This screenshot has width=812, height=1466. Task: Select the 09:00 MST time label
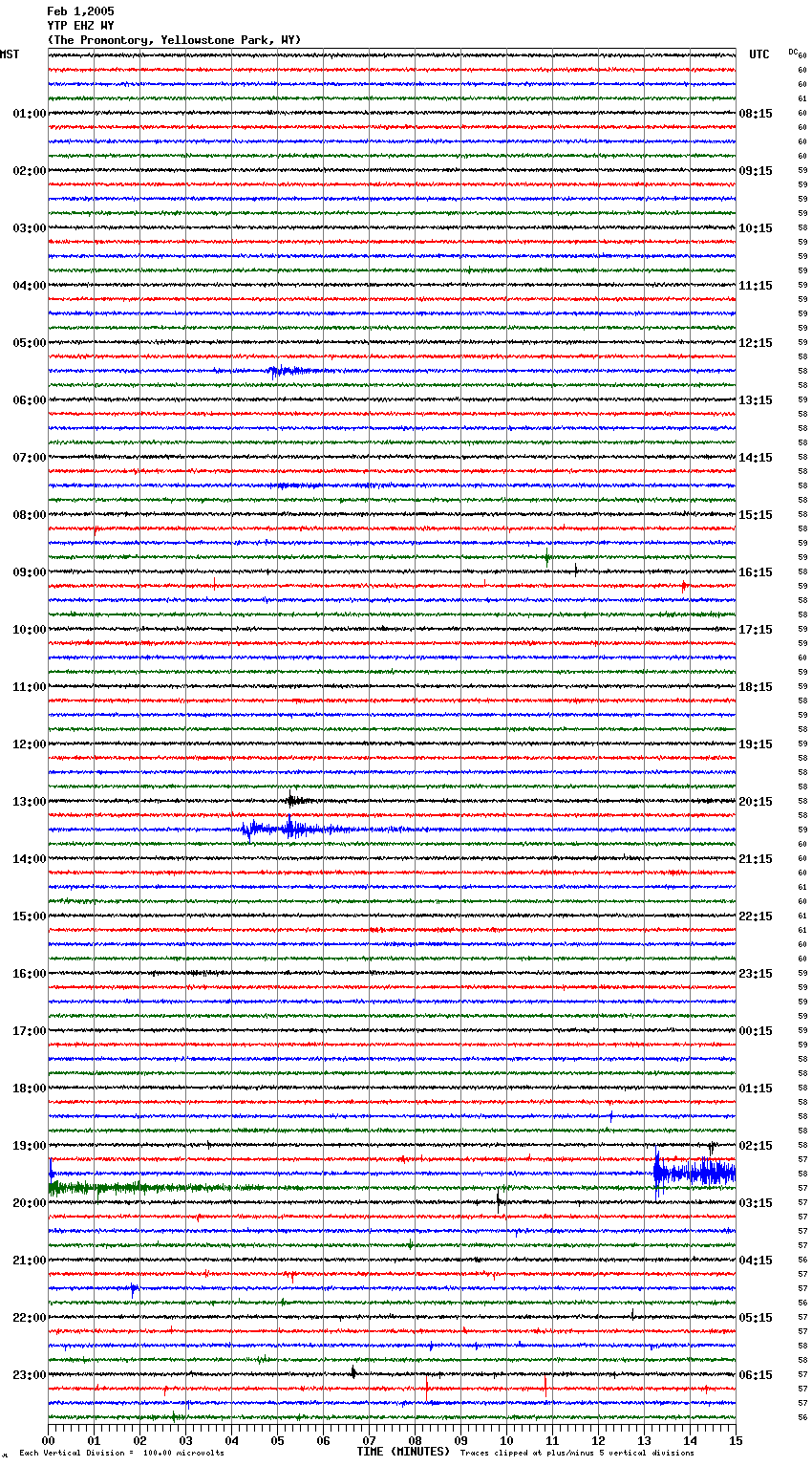[30, 572]
